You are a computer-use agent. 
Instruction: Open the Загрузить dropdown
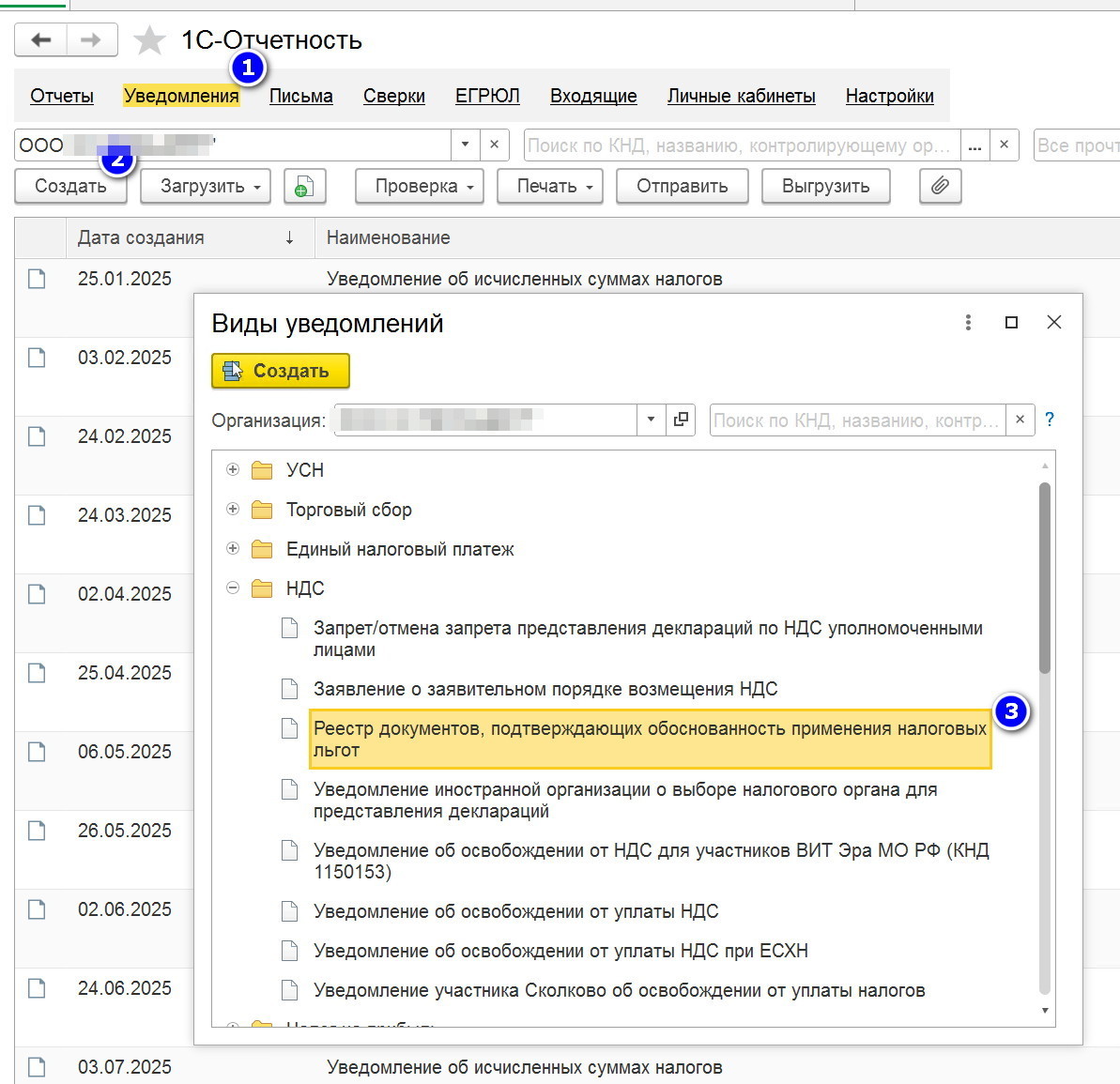pyautogui.click(x=206, y=186)
